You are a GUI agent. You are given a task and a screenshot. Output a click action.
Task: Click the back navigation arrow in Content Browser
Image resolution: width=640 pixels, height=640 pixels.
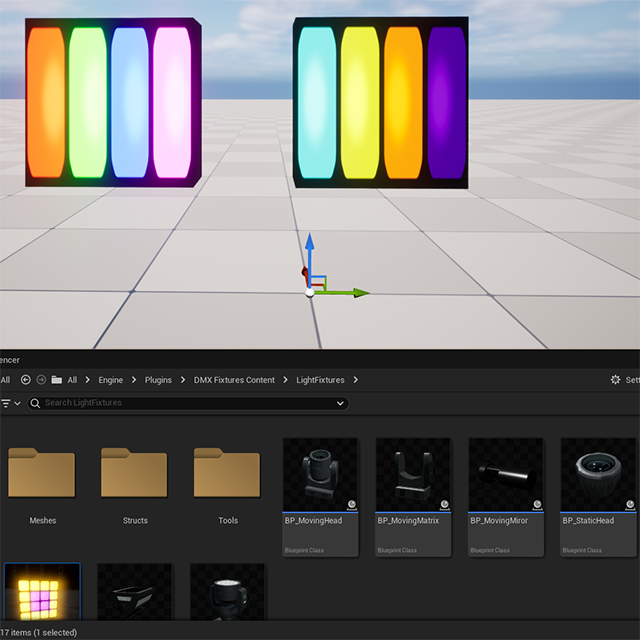coord(26,380)
